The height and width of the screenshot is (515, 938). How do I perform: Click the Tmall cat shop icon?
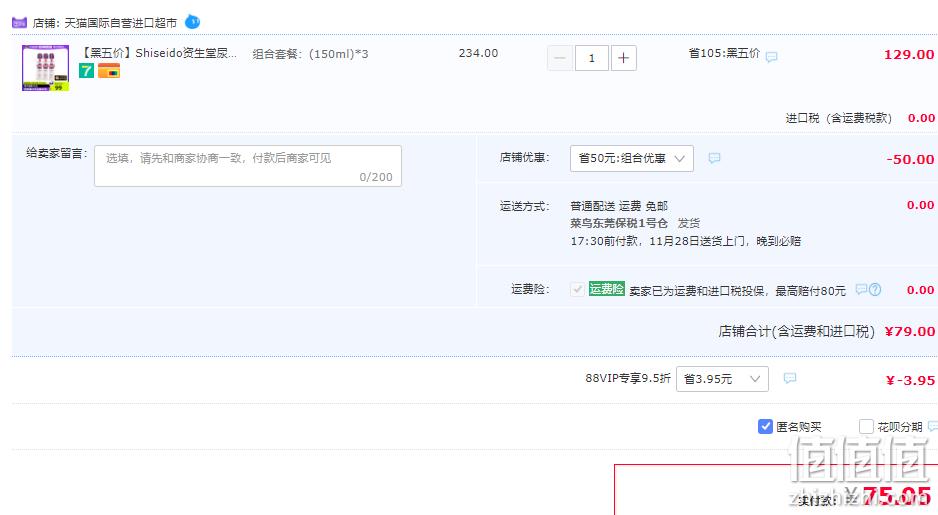tap(19, 23)
